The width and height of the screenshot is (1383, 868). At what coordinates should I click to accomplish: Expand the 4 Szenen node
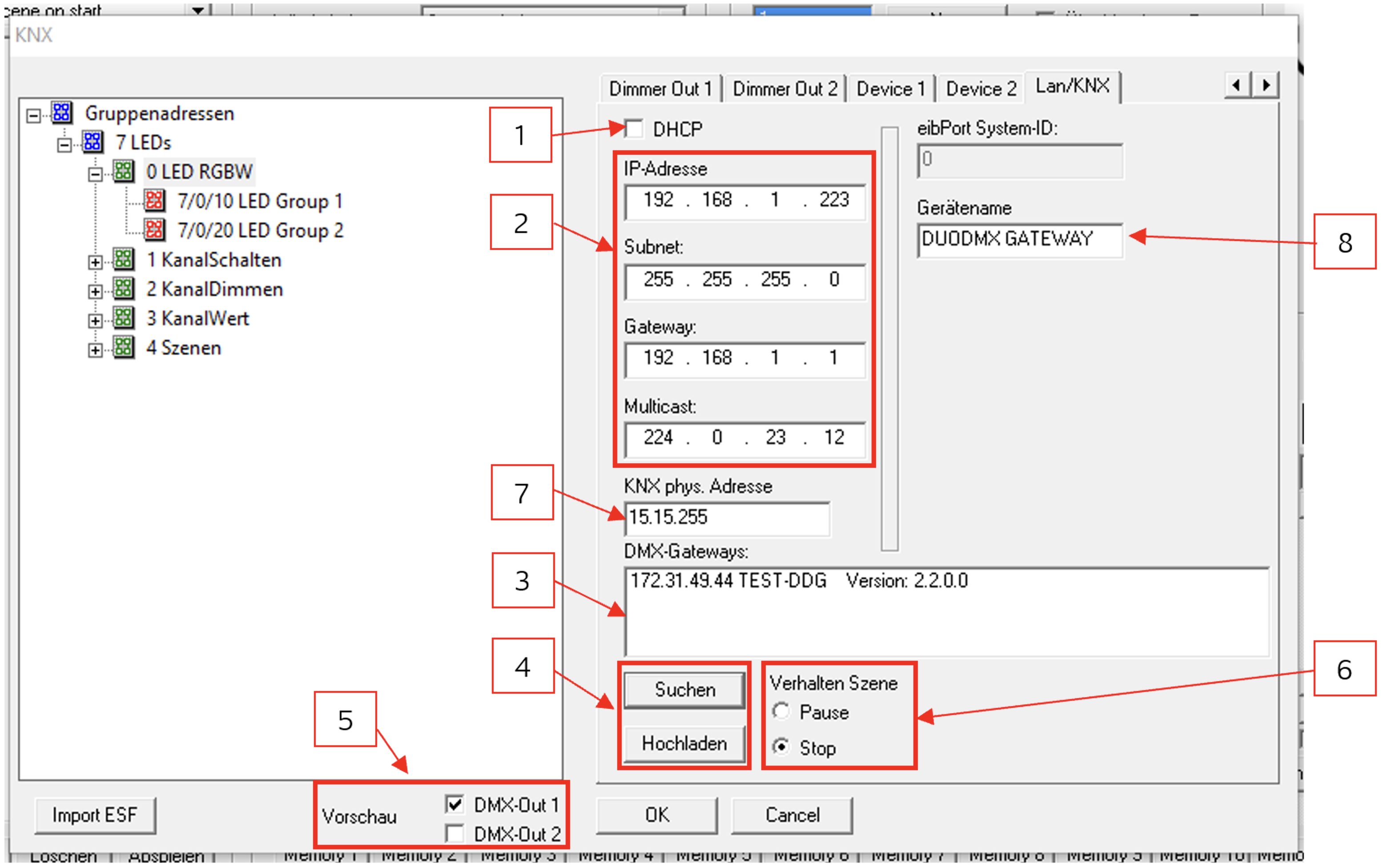(95, 351)
